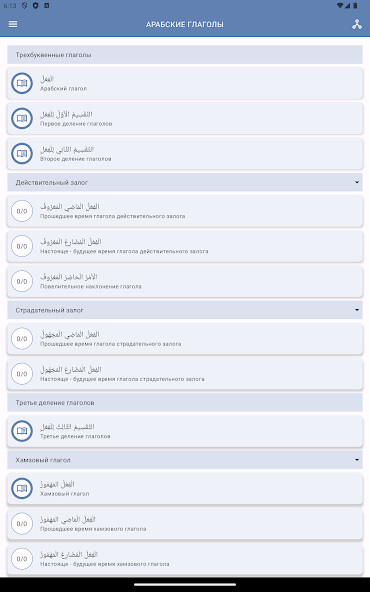370x592 pixels.
Task: Tap 0/0 progress circle for Повелительное наклонение глагола
Action: 22,281
